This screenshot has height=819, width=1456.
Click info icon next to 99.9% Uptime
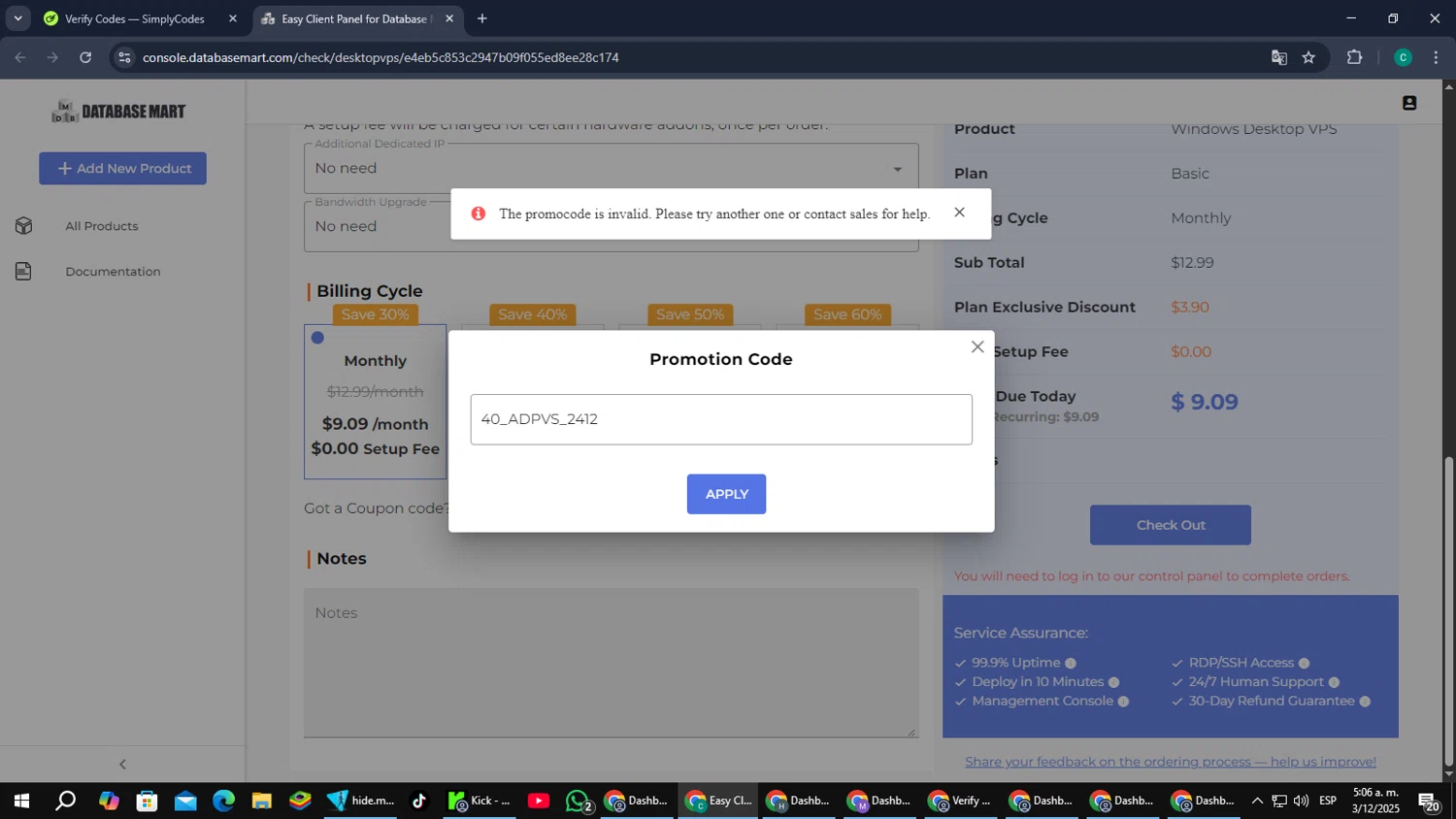pyautogui.click(x=1071, y=664)
